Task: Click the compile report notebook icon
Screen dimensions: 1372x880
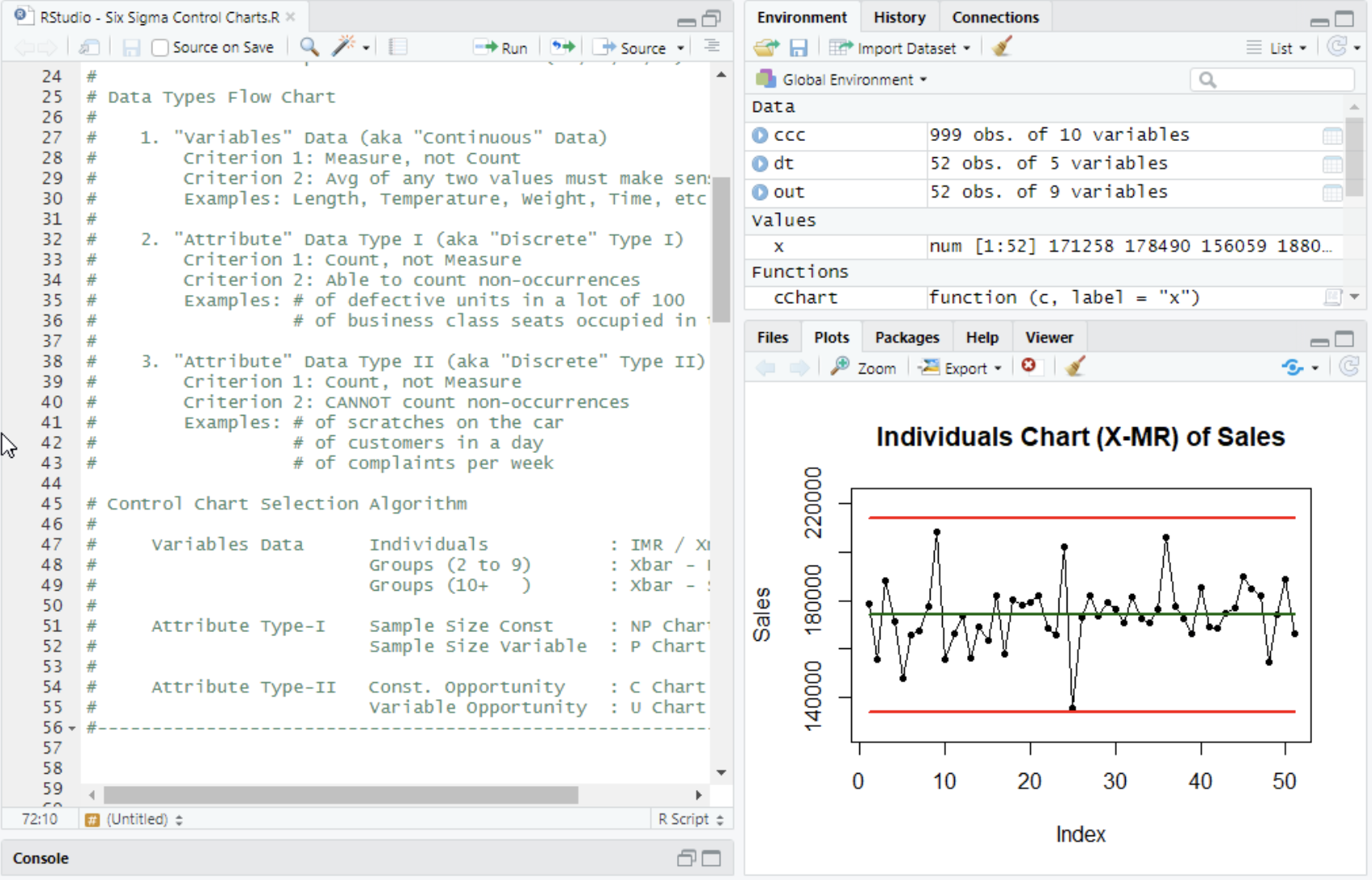Action: [x=398, y=47]
